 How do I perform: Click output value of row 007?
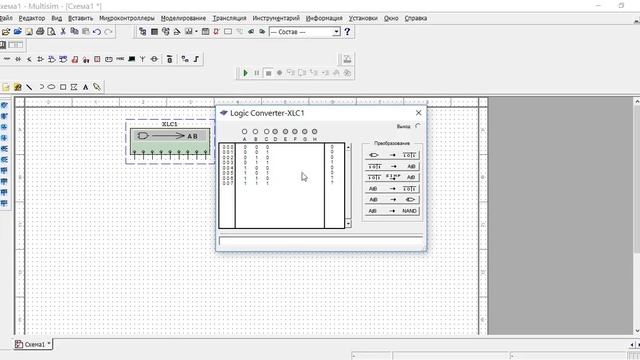coord(332,183)
